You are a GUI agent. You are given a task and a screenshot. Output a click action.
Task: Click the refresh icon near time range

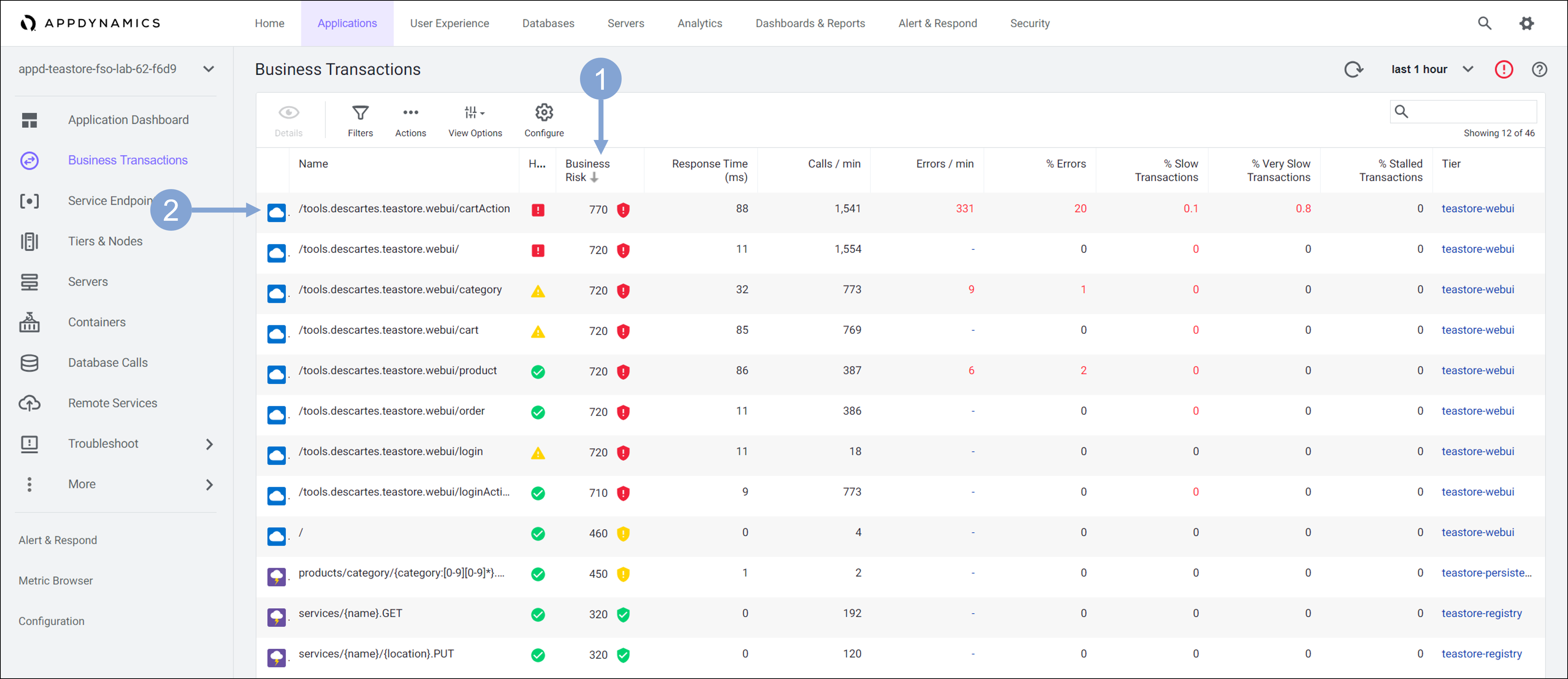point(1353,69)
